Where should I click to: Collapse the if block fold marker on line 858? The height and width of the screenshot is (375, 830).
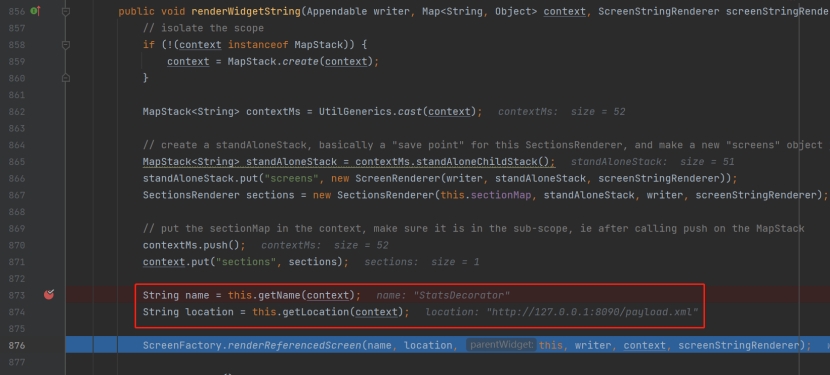tap(66, 45)
